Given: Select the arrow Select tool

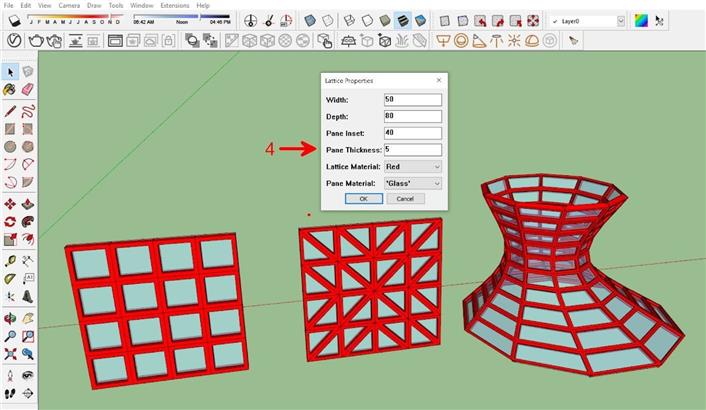Looking at the screenshot, I should pos(10,72).
